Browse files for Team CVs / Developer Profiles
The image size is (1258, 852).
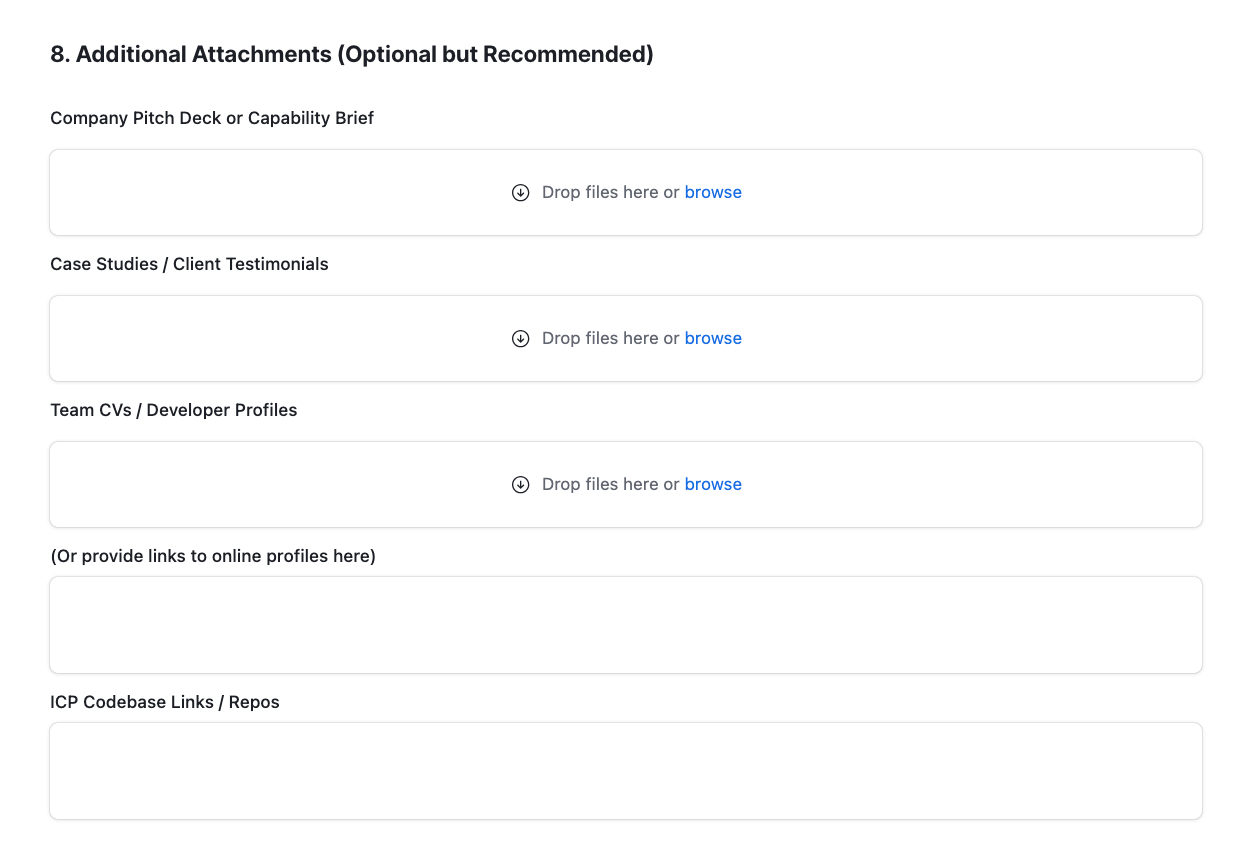click(713, 484)
